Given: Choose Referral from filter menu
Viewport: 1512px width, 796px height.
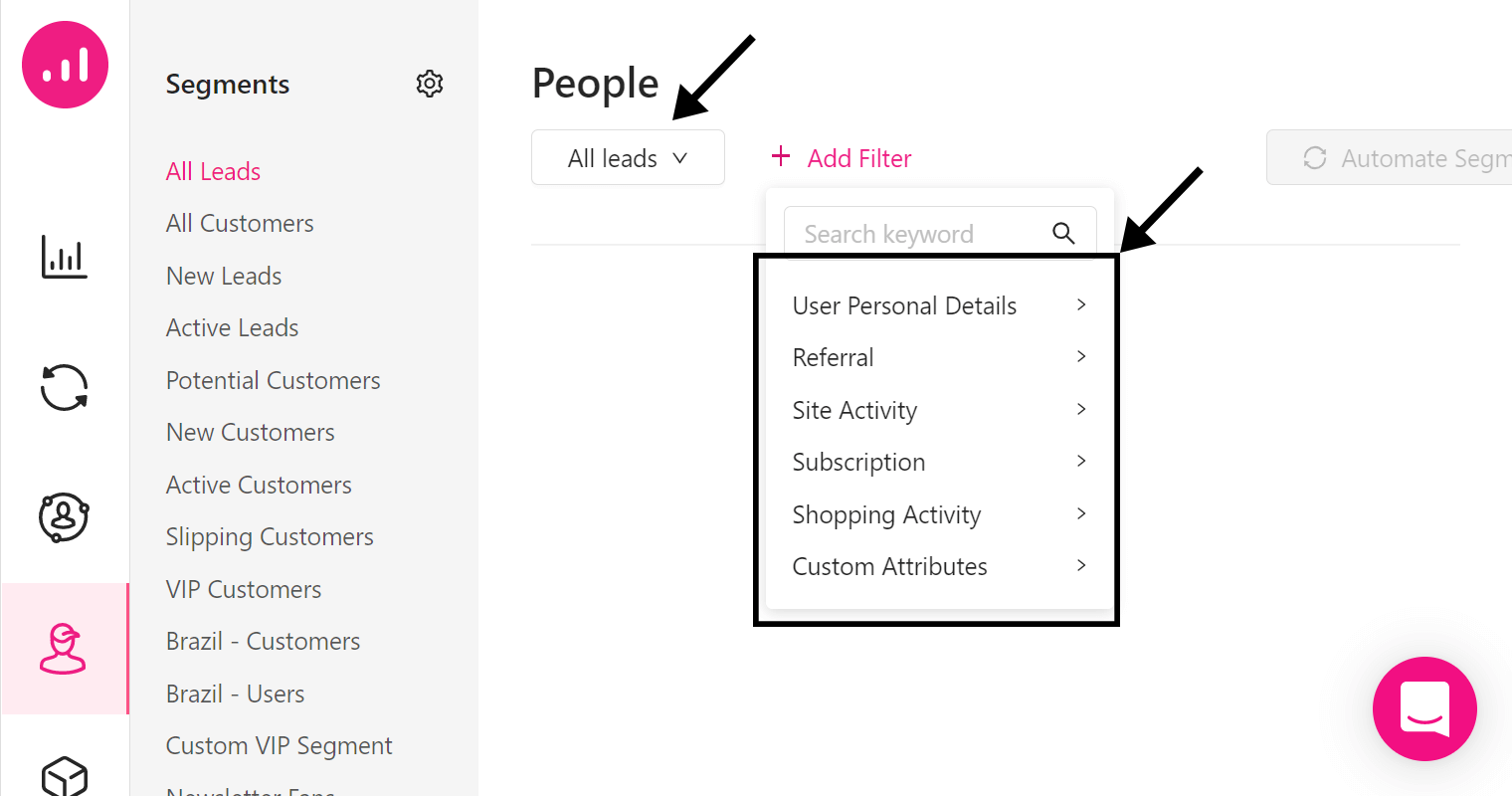Looking at the screenshot, I should point(939,357).
